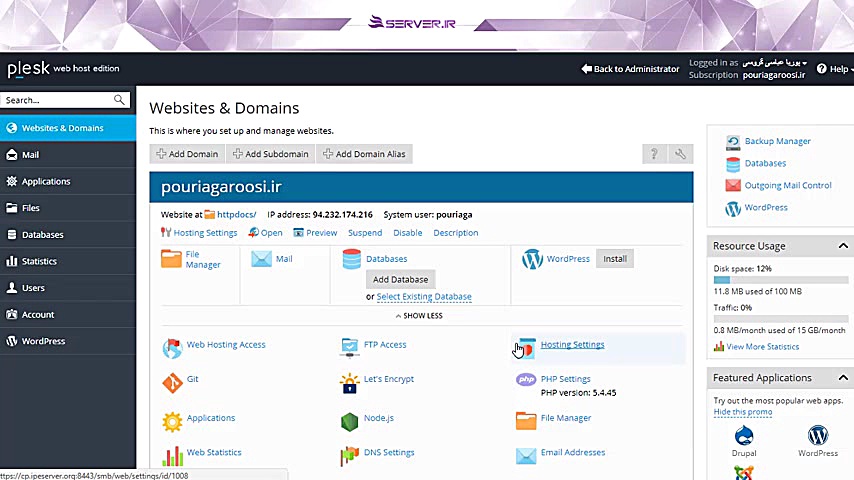Click 'PHP version: 5.4.45' text
The height and width of the screenshot is (480, 854).
pyautogui.click(x=578, y=393)
